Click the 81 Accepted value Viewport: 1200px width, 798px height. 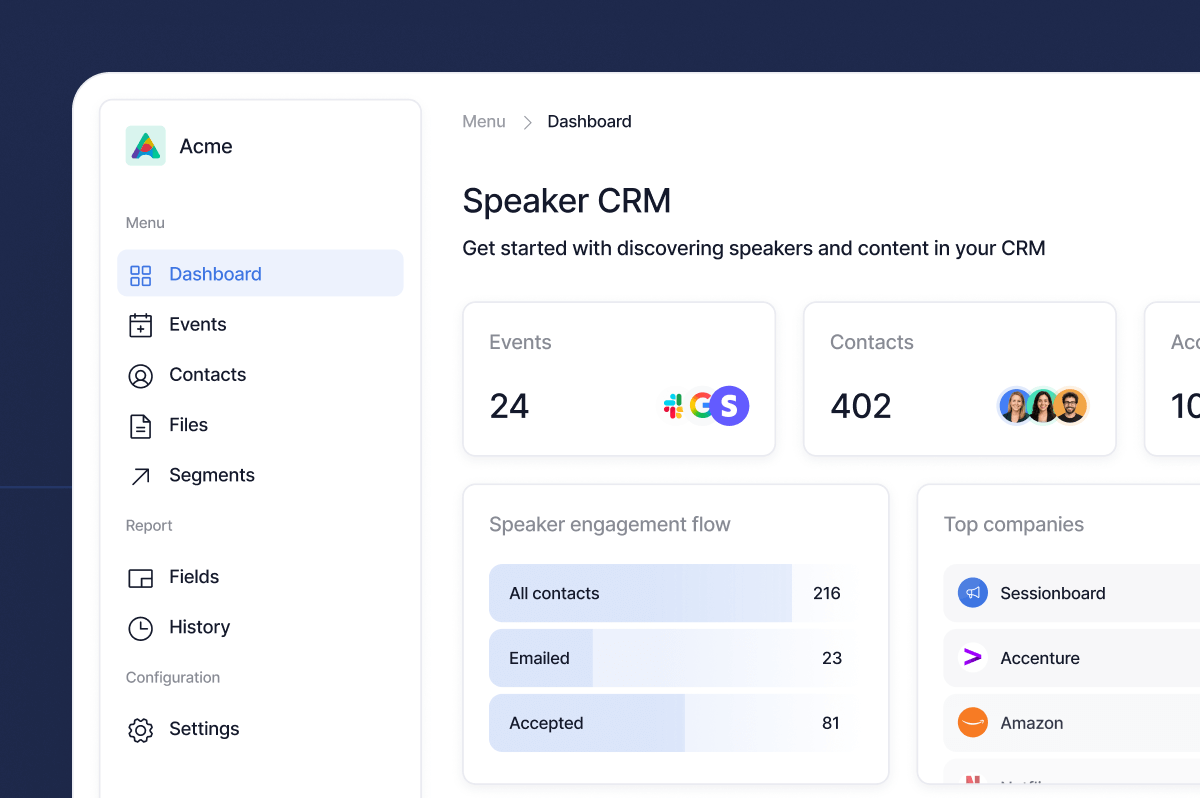tap(831, 723)
